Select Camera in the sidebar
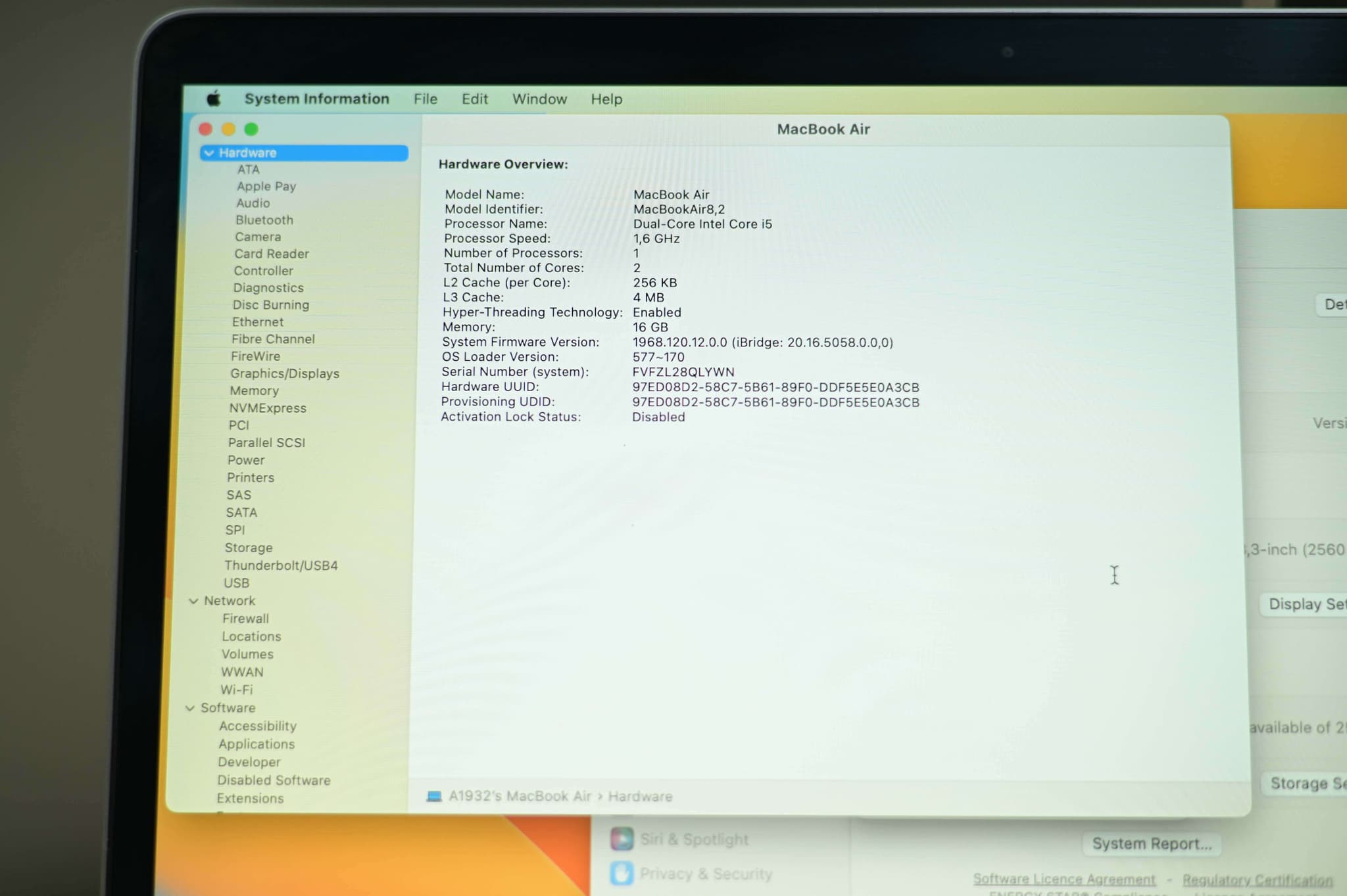1347x896 pixels. [258, 237]
